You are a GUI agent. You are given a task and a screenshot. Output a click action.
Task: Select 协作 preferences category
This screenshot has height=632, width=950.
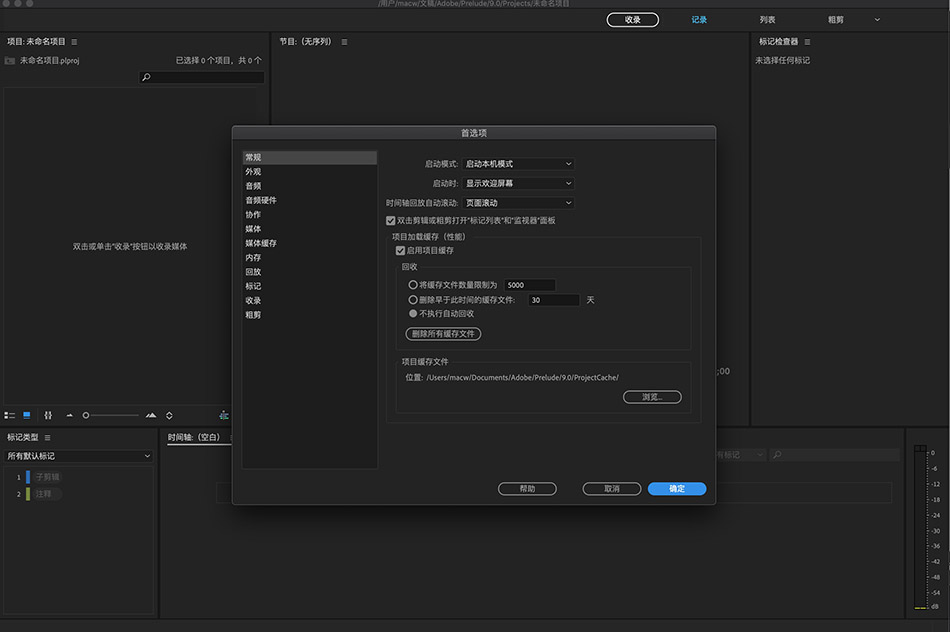[x=310, y=215]
